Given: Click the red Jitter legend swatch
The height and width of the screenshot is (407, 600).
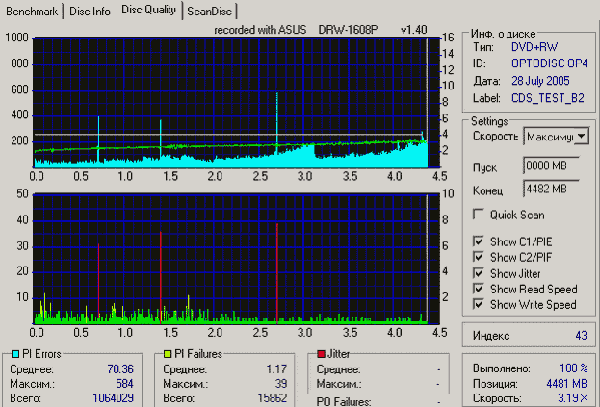Looking at the screenshot, I should click(x=321, y=354).
